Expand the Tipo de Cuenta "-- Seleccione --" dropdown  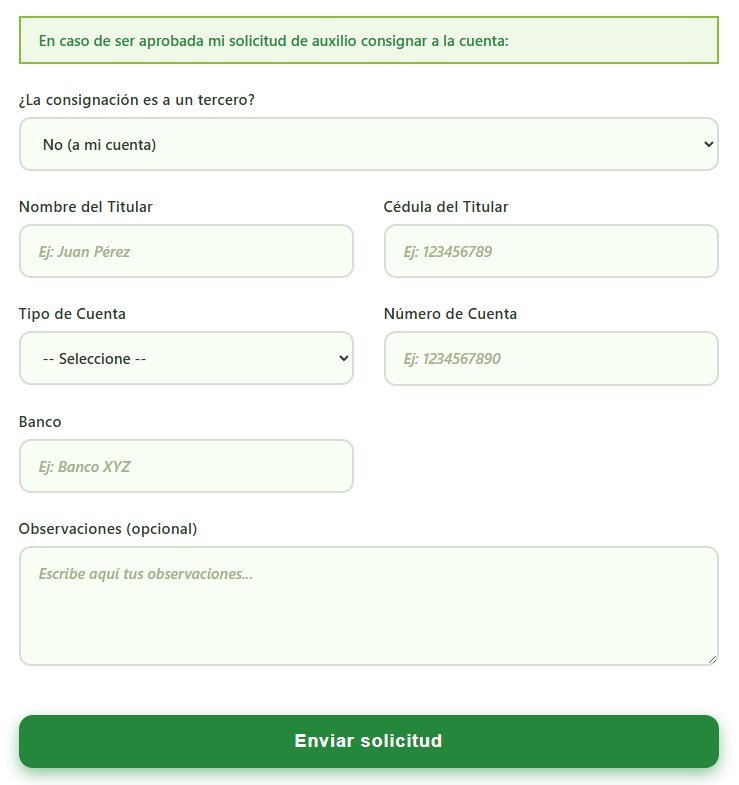[186, 358]
